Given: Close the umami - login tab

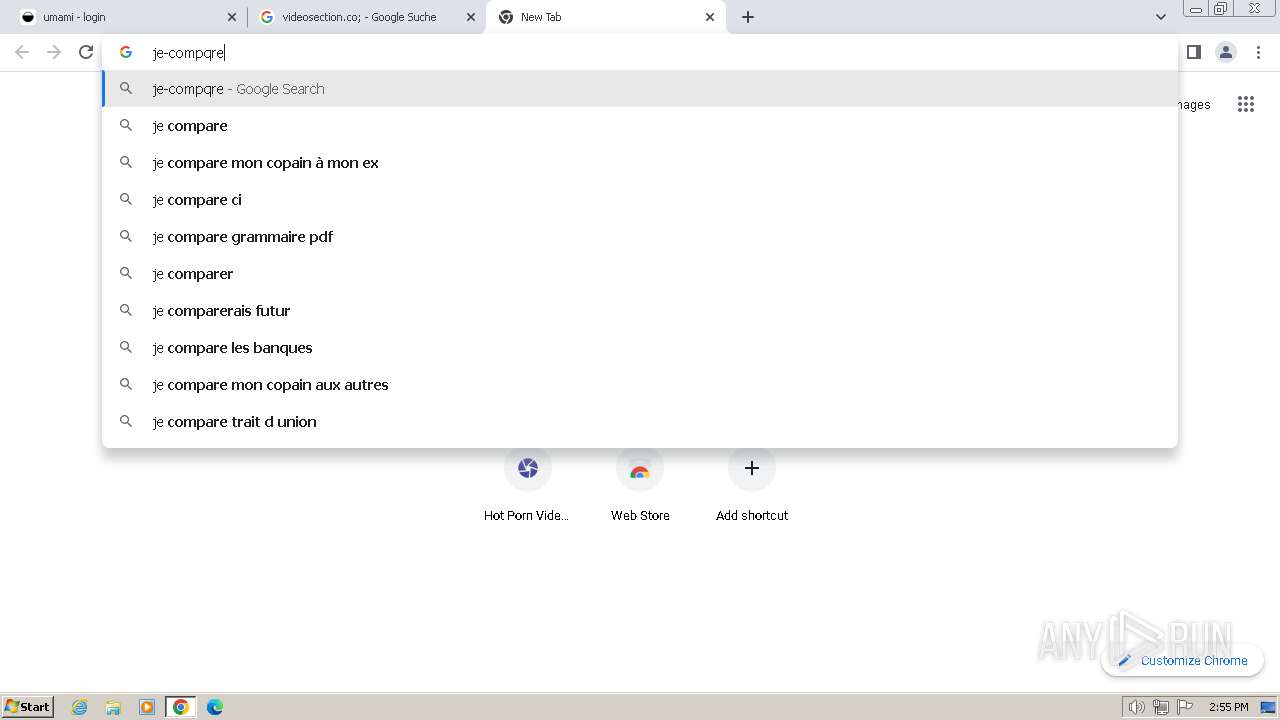Looking at the screenshot, I should [232, 17].
